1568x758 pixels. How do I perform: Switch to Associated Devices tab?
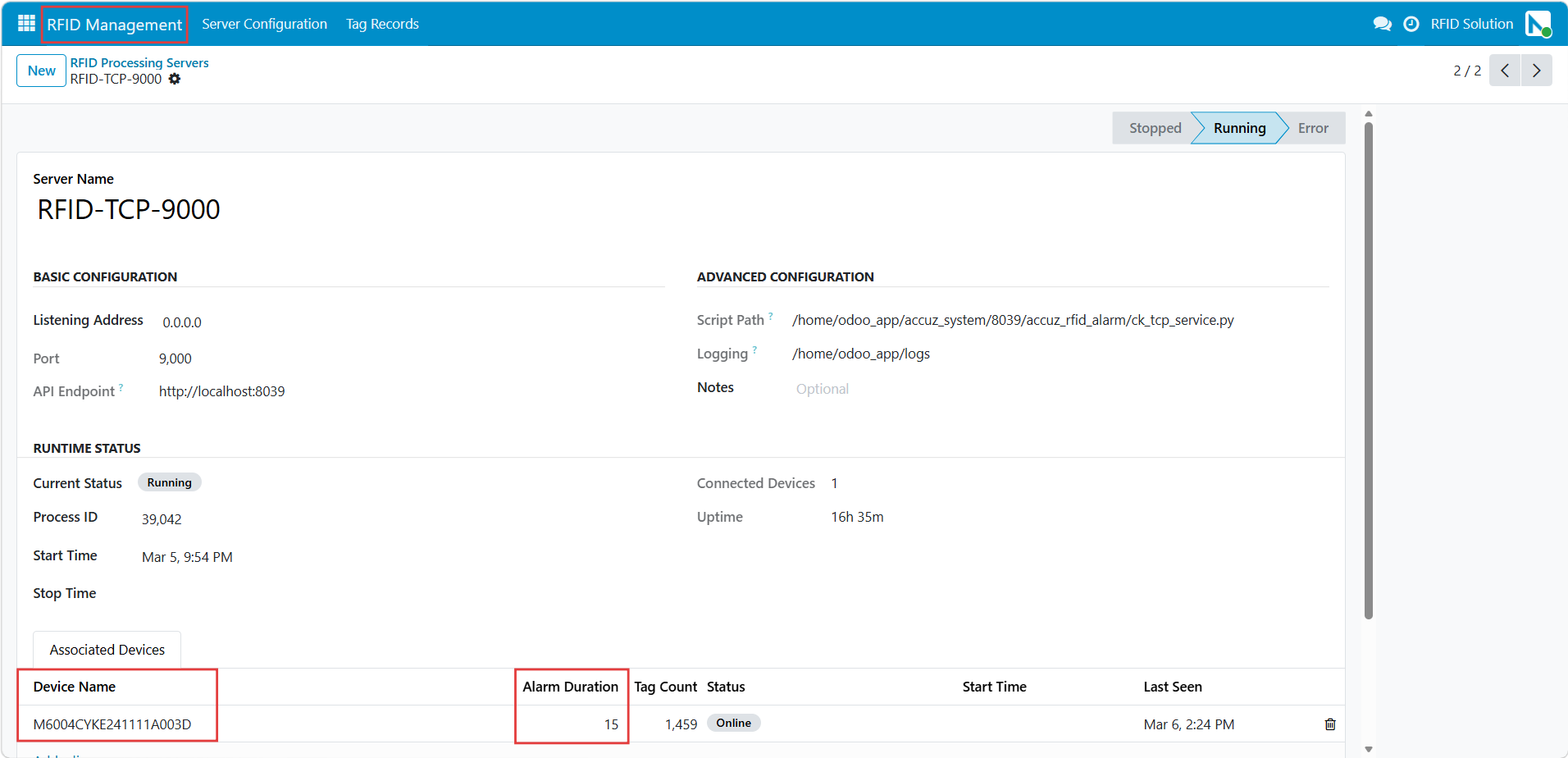(x=107, y=650)
